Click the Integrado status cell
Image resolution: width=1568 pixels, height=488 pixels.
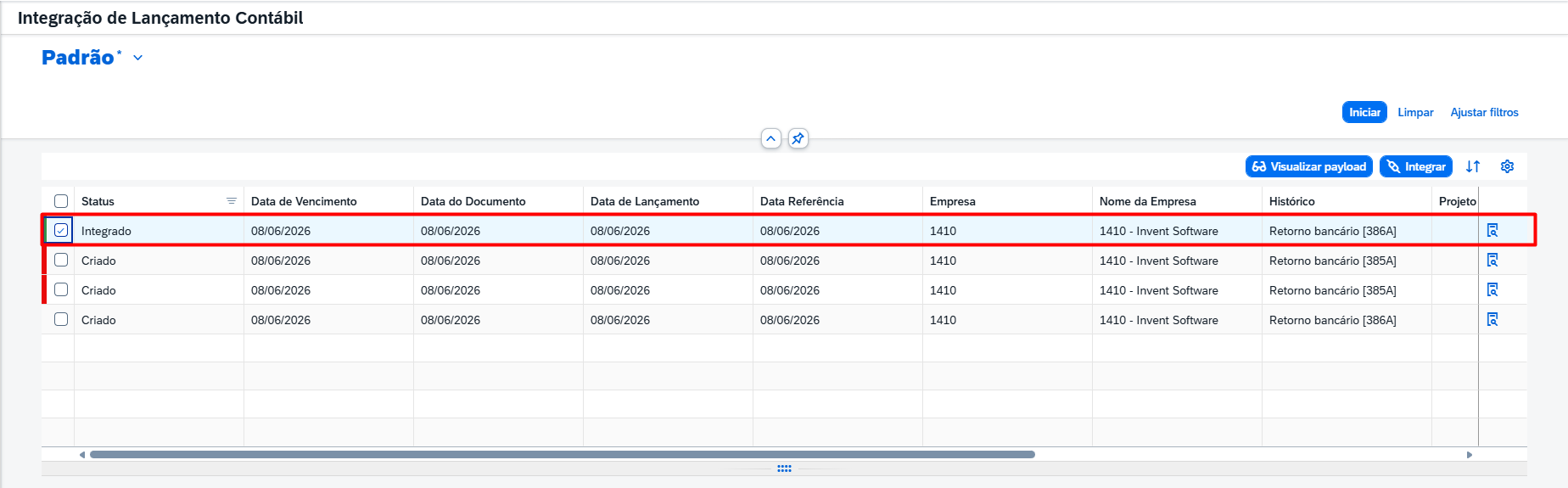tap(159, 231)
